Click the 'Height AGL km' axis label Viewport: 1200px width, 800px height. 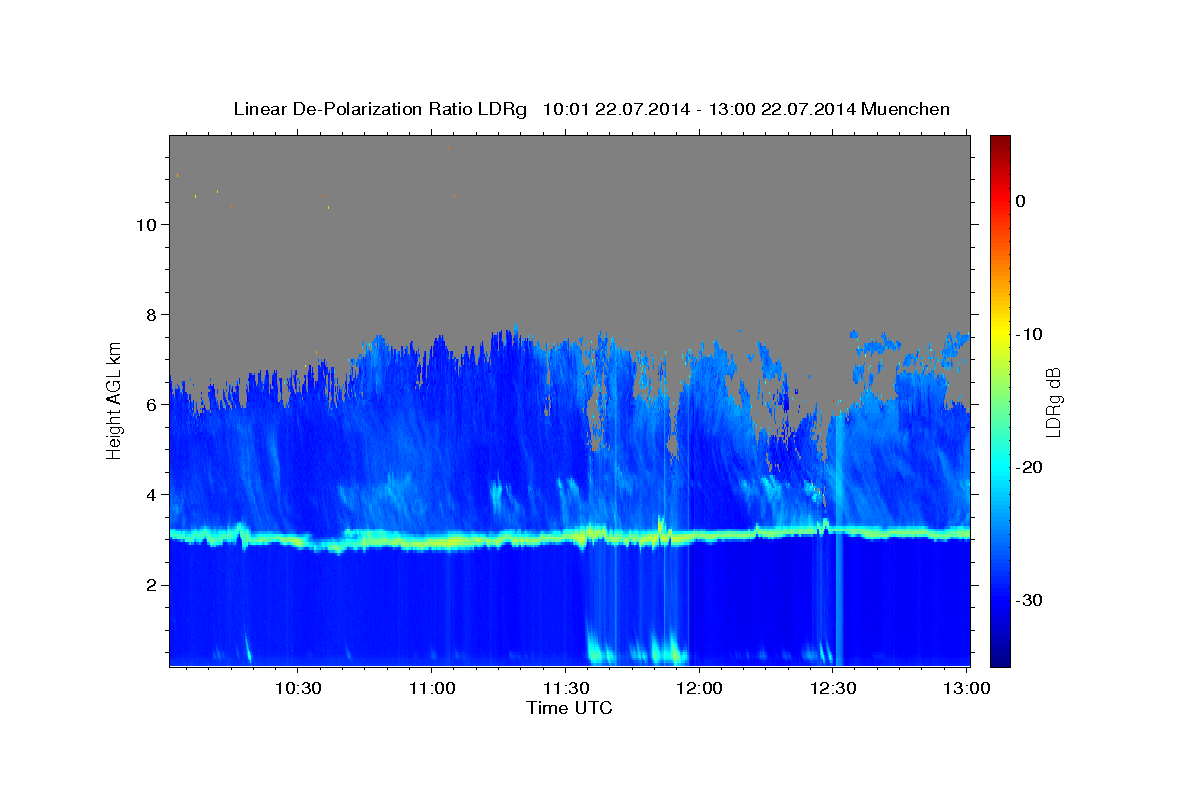115,400
